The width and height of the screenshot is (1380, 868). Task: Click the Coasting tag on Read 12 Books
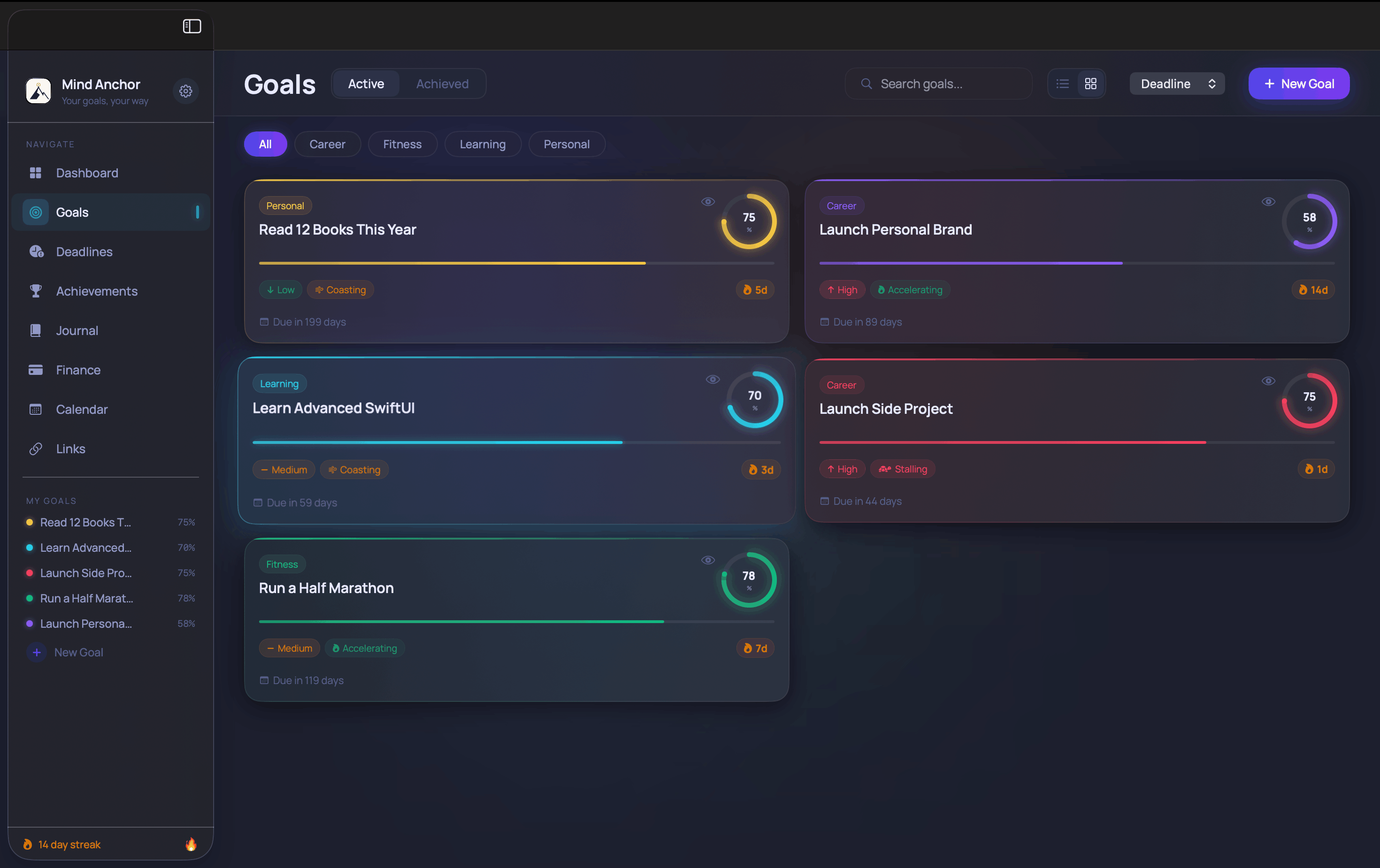pos(340,290)
